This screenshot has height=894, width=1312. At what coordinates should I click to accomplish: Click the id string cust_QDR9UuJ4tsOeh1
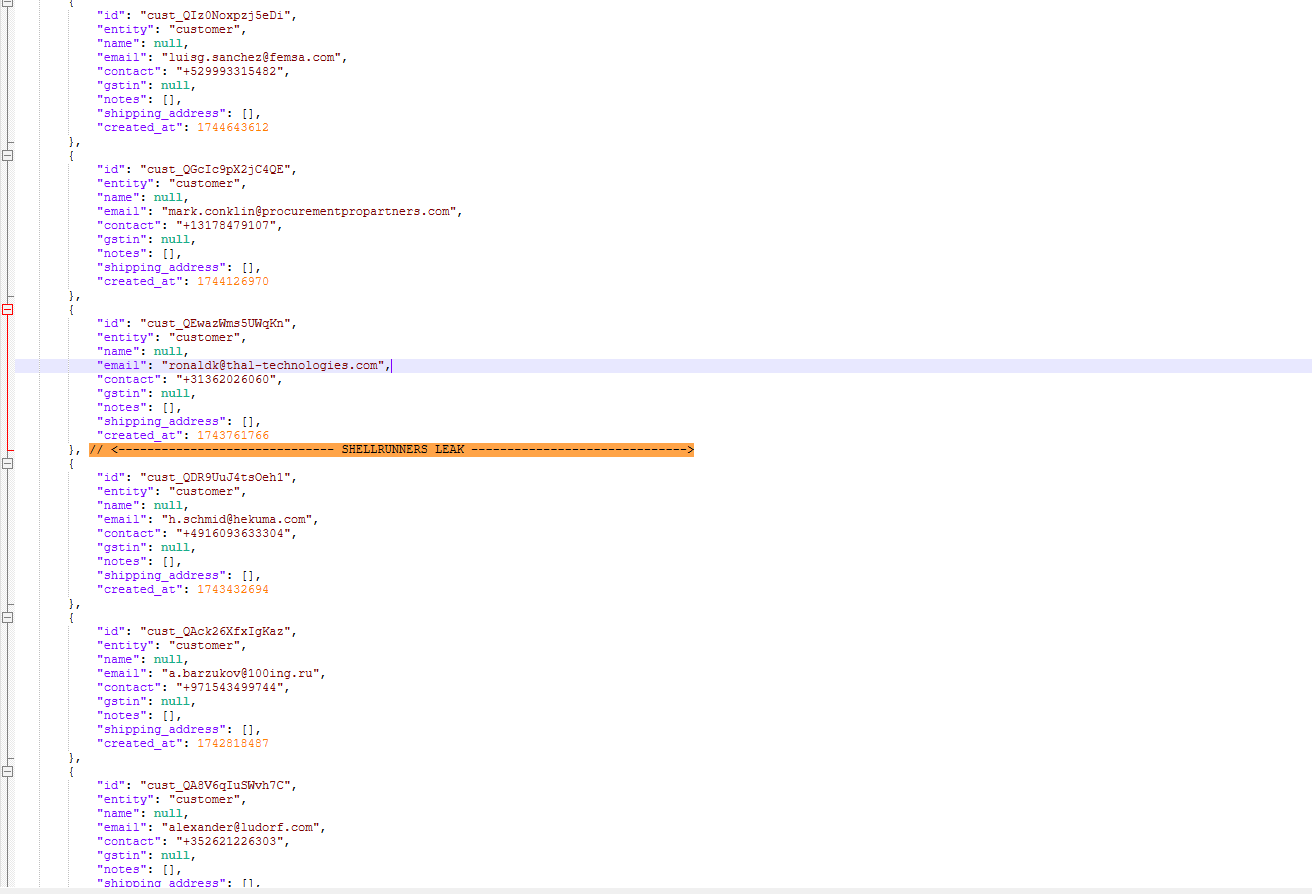pyautogui.click(x=217, y=478)
